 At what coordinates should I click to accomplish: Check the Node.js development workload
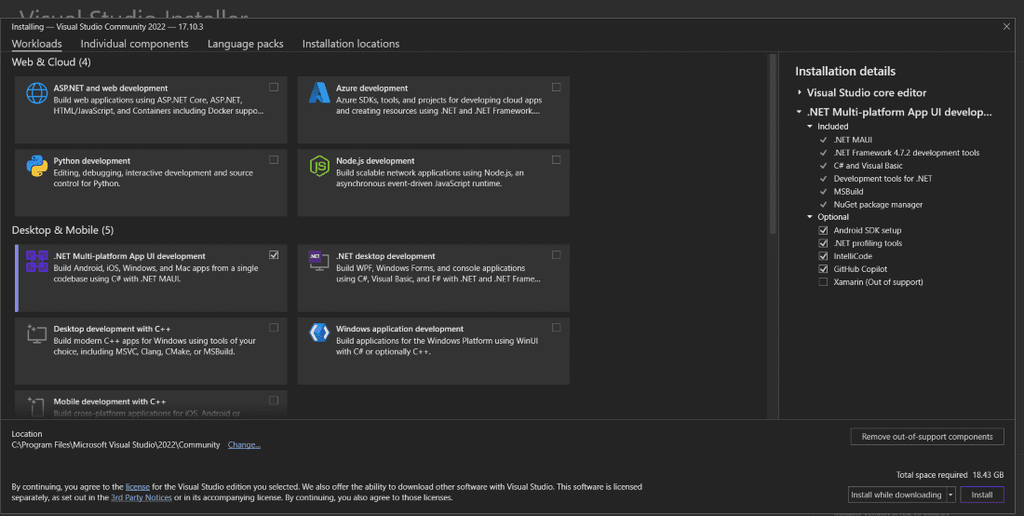click(556, 159)
